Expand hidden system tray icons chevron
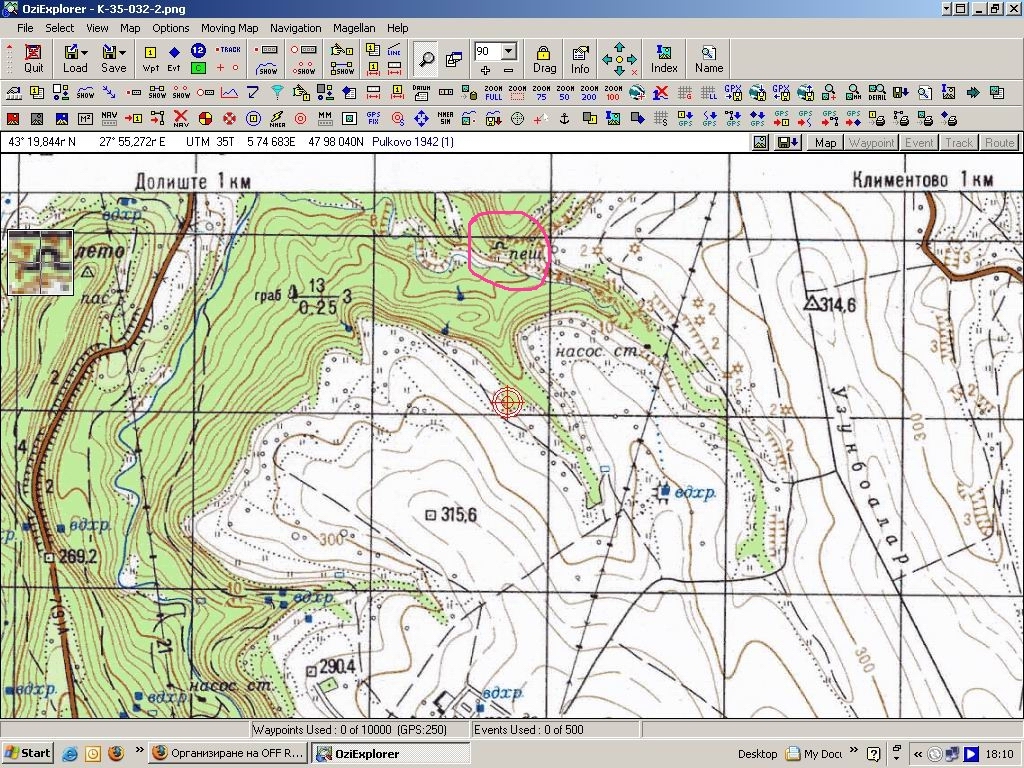 click(x=918, y=754)
